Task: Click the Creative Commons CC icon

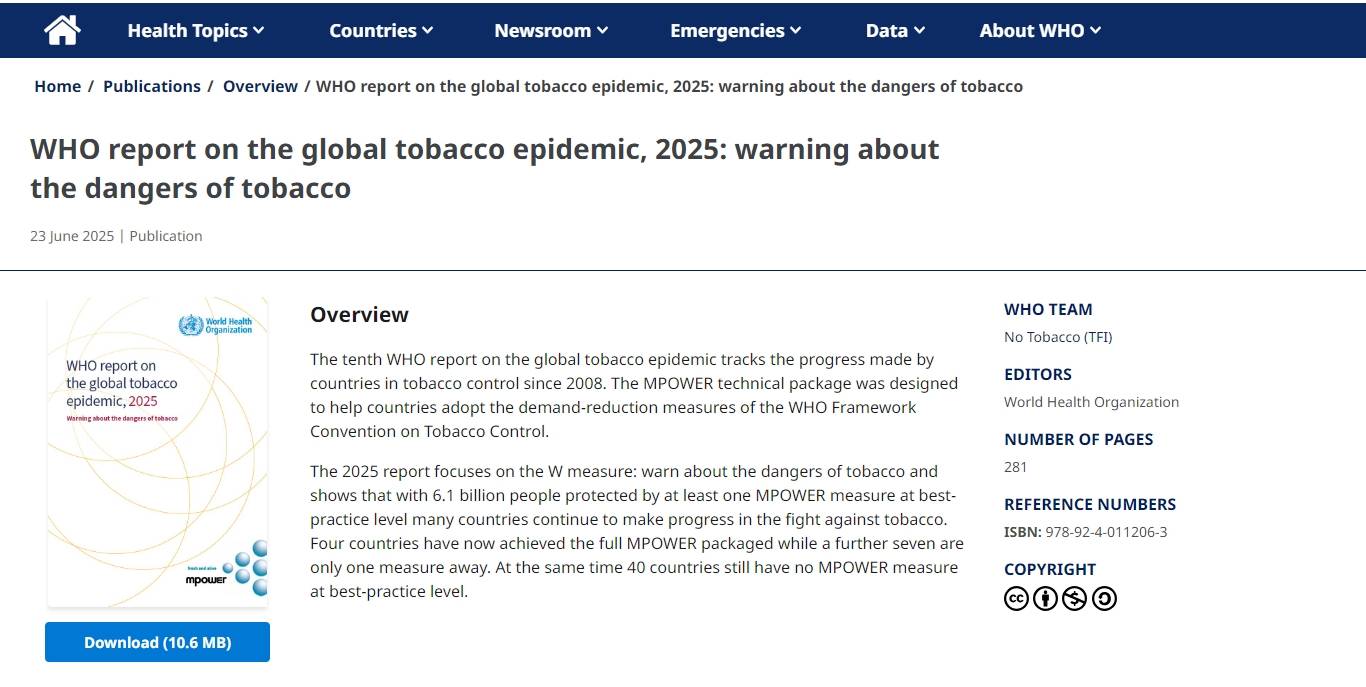Action: 1016,598
